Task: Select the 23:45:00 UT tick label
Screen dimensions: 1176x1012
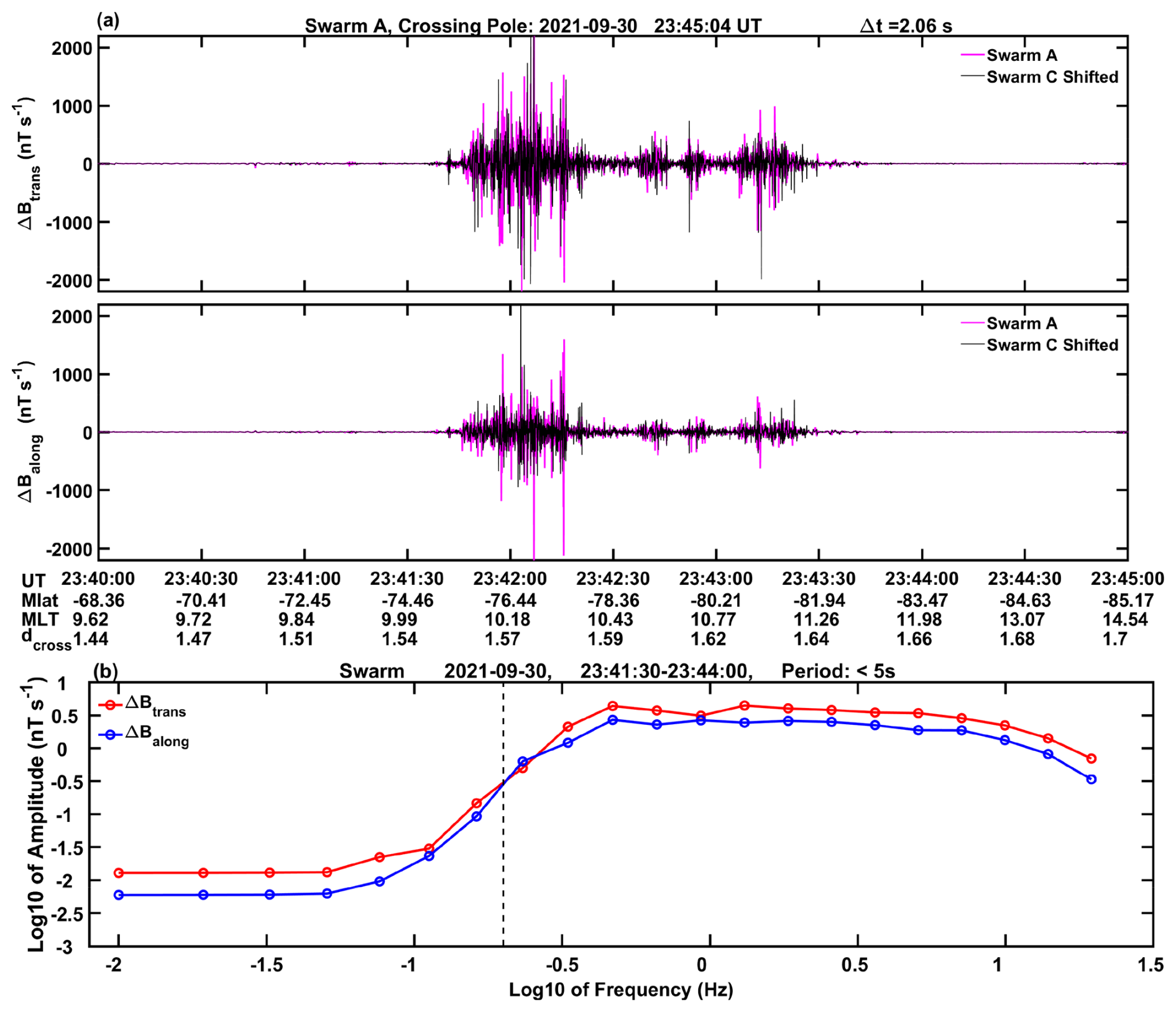Action: 1127,579
